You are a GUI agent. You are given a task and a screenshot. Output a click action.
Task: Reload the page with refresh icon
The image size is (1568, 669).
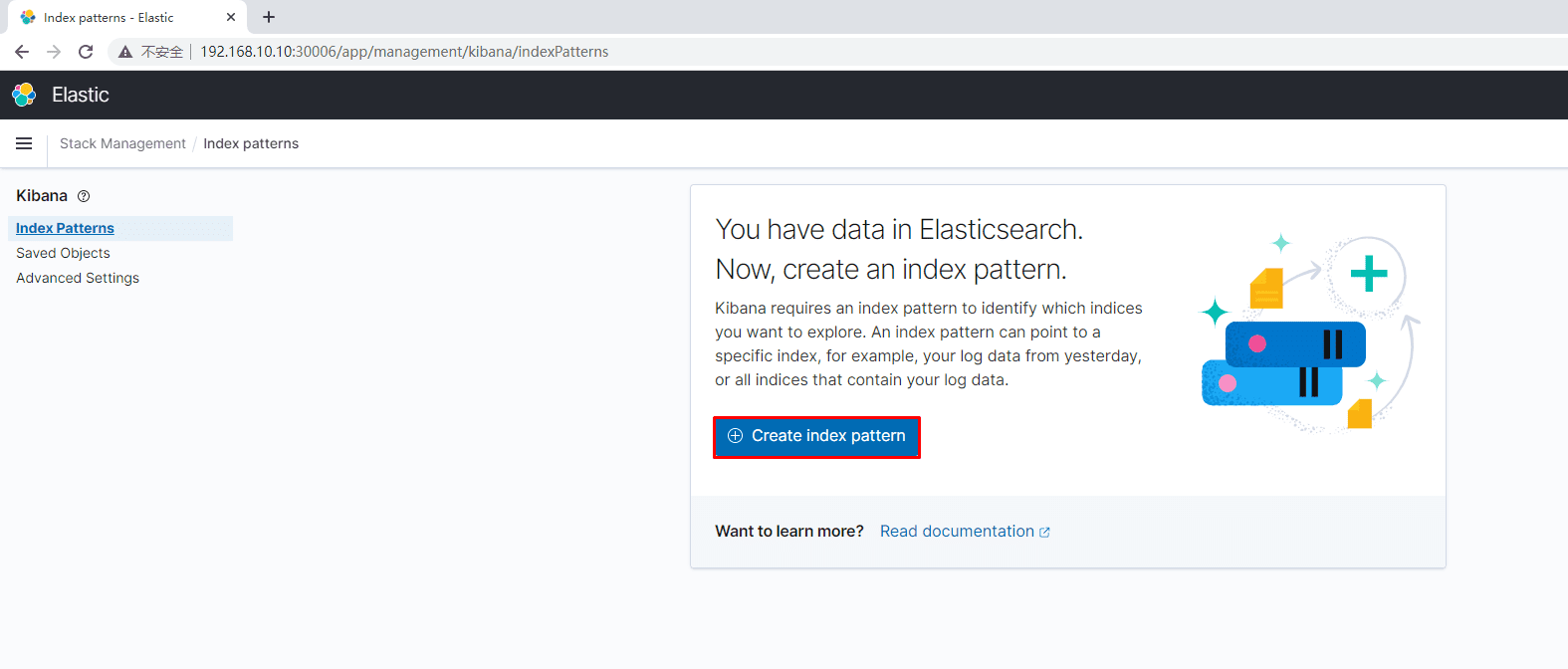pyautogui.click(x=86, y=52)
